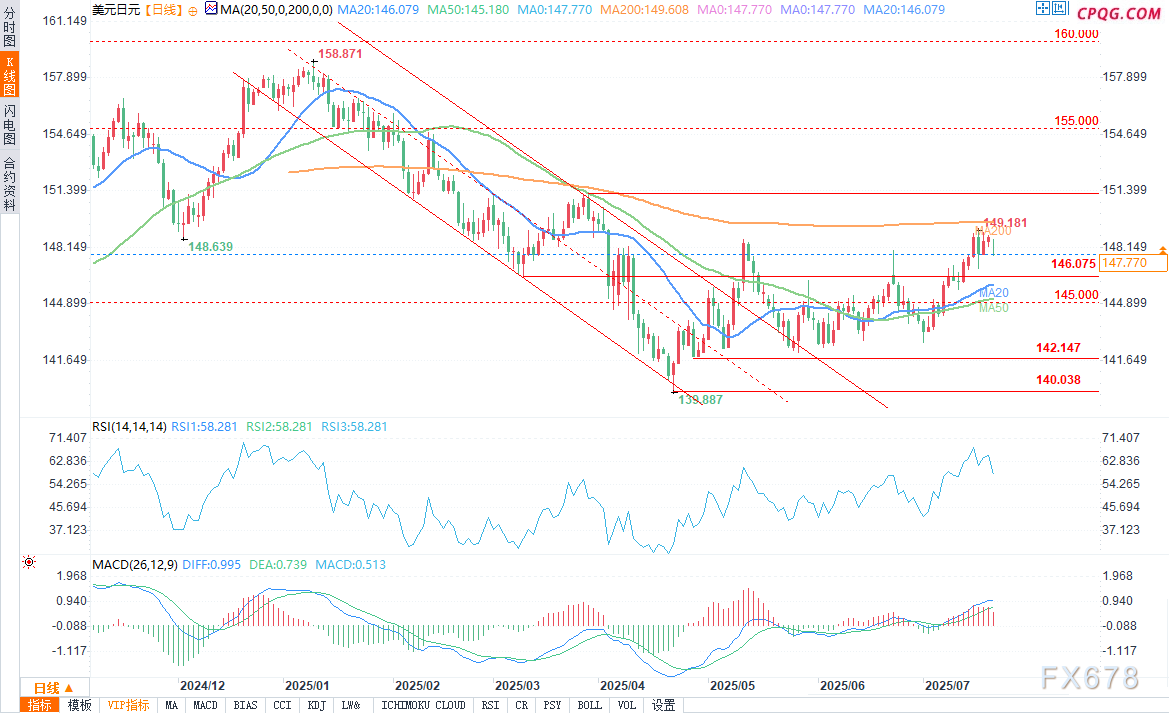Viewport: 1169px width, 713px height.
Task: Click the orange circle-plus icon beside 日线
Action: coord(193,9)
